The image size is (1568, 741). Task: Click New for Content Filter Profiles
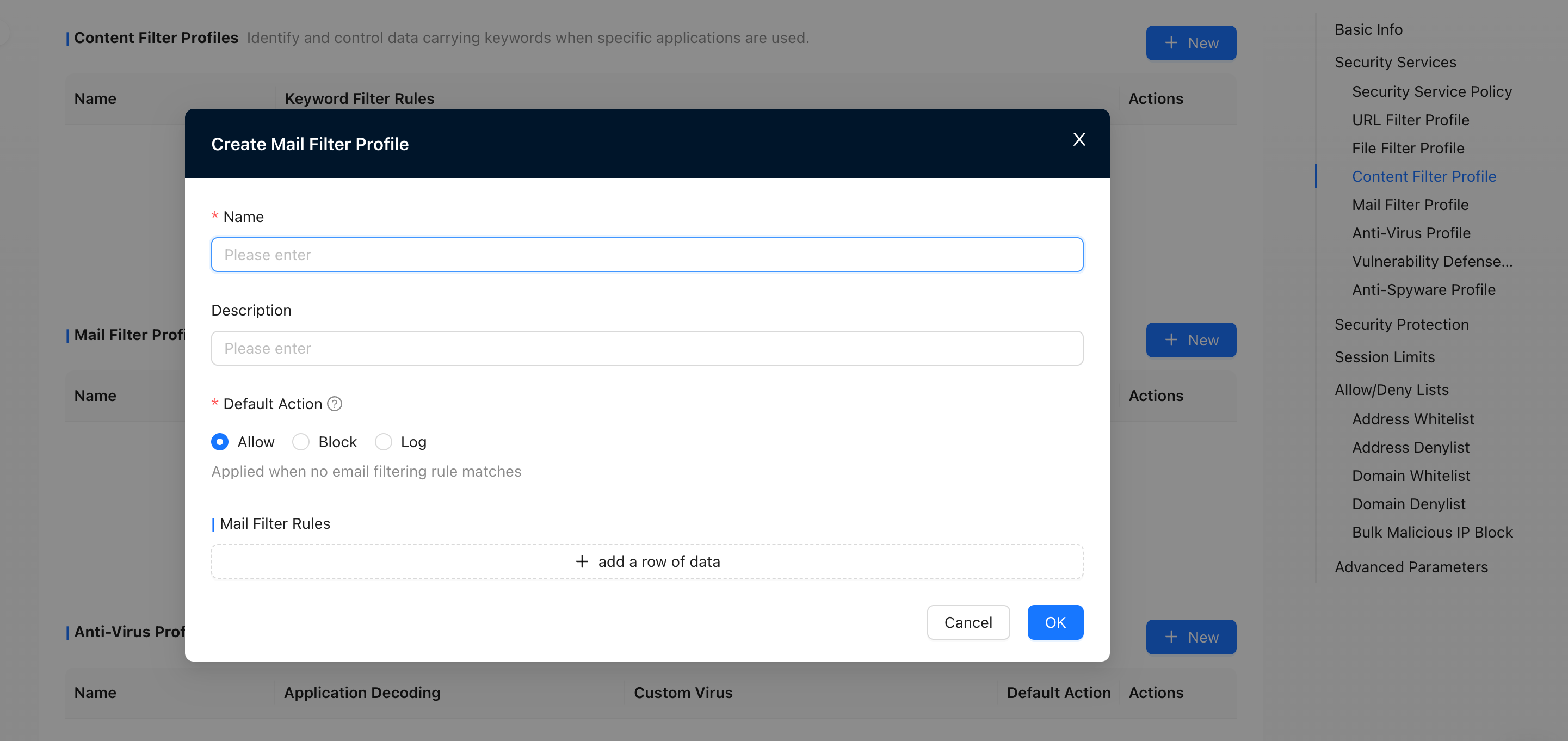point(1190,42)
